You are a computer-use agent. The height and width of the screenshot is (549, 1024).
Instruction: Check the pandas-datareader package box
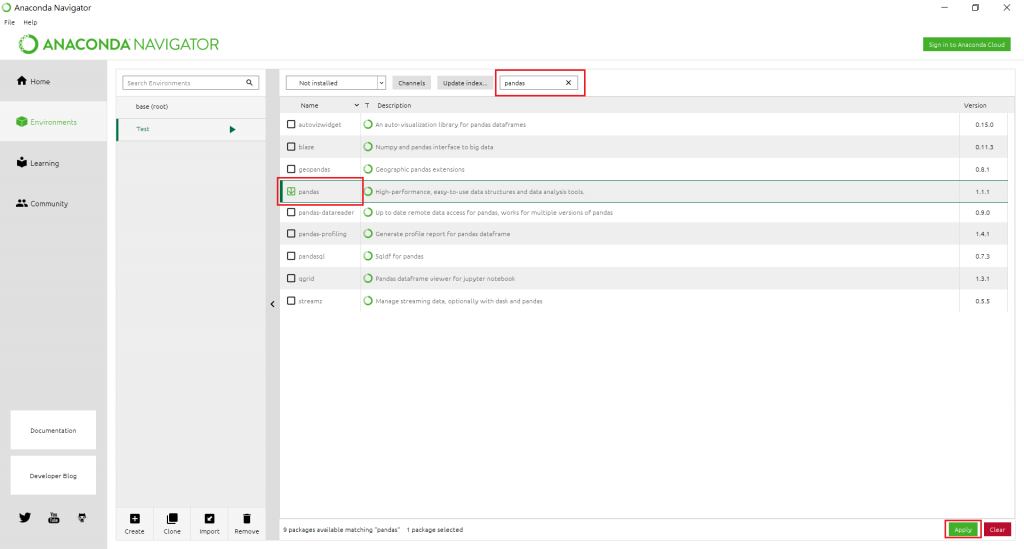coord(291,212)
